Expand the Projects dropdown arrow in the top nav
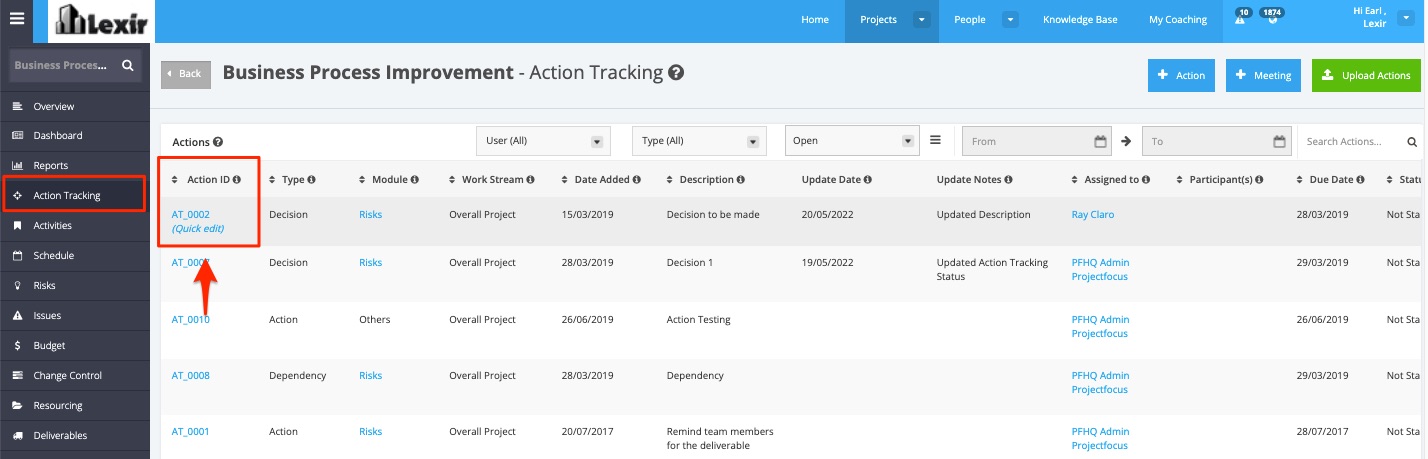Viewport: 1428px width, 459px height. pos(922,19)
